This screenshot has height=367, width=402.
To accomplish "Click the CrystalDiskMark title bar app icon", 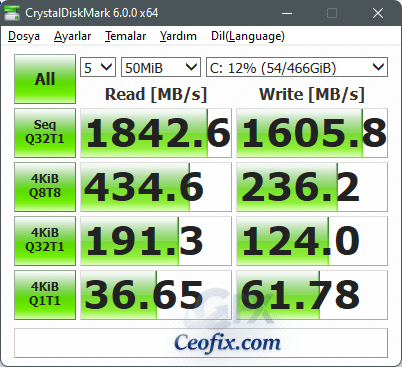I will (12, 13).
